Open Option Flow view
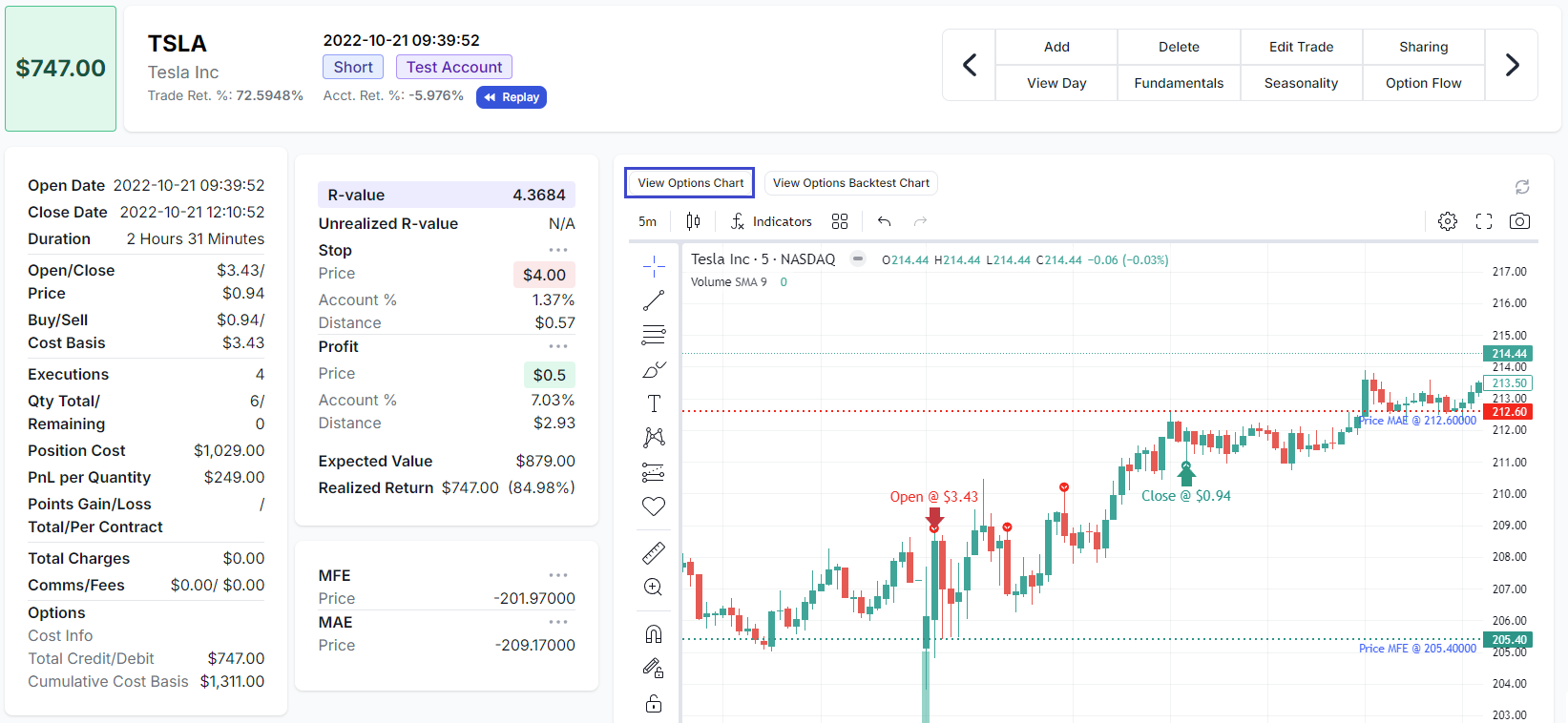 (x=1424, y=83)
